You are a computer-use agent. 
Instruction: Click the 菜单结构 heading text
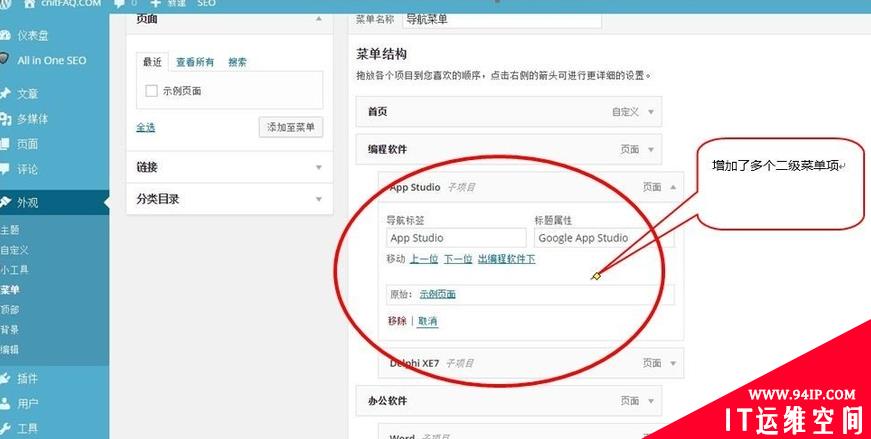pos(382,54)
